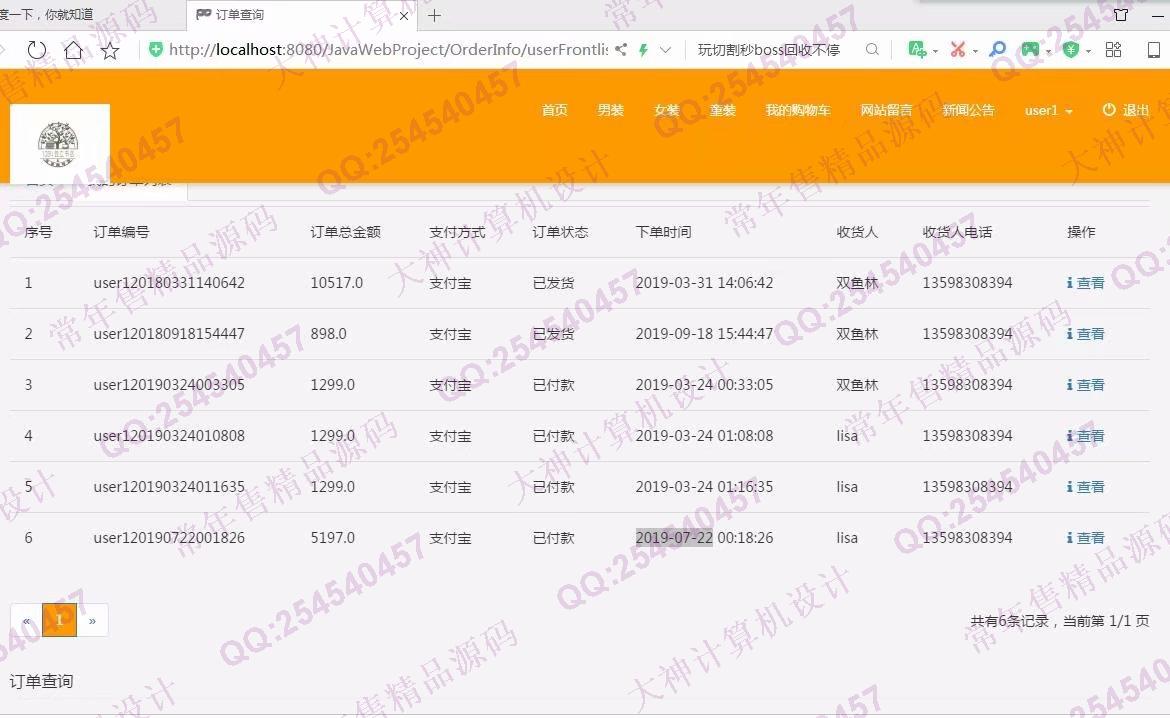Click the 订单查询 heading below pagination
The width and height of the screenshot is (1170, 718).
41,681
